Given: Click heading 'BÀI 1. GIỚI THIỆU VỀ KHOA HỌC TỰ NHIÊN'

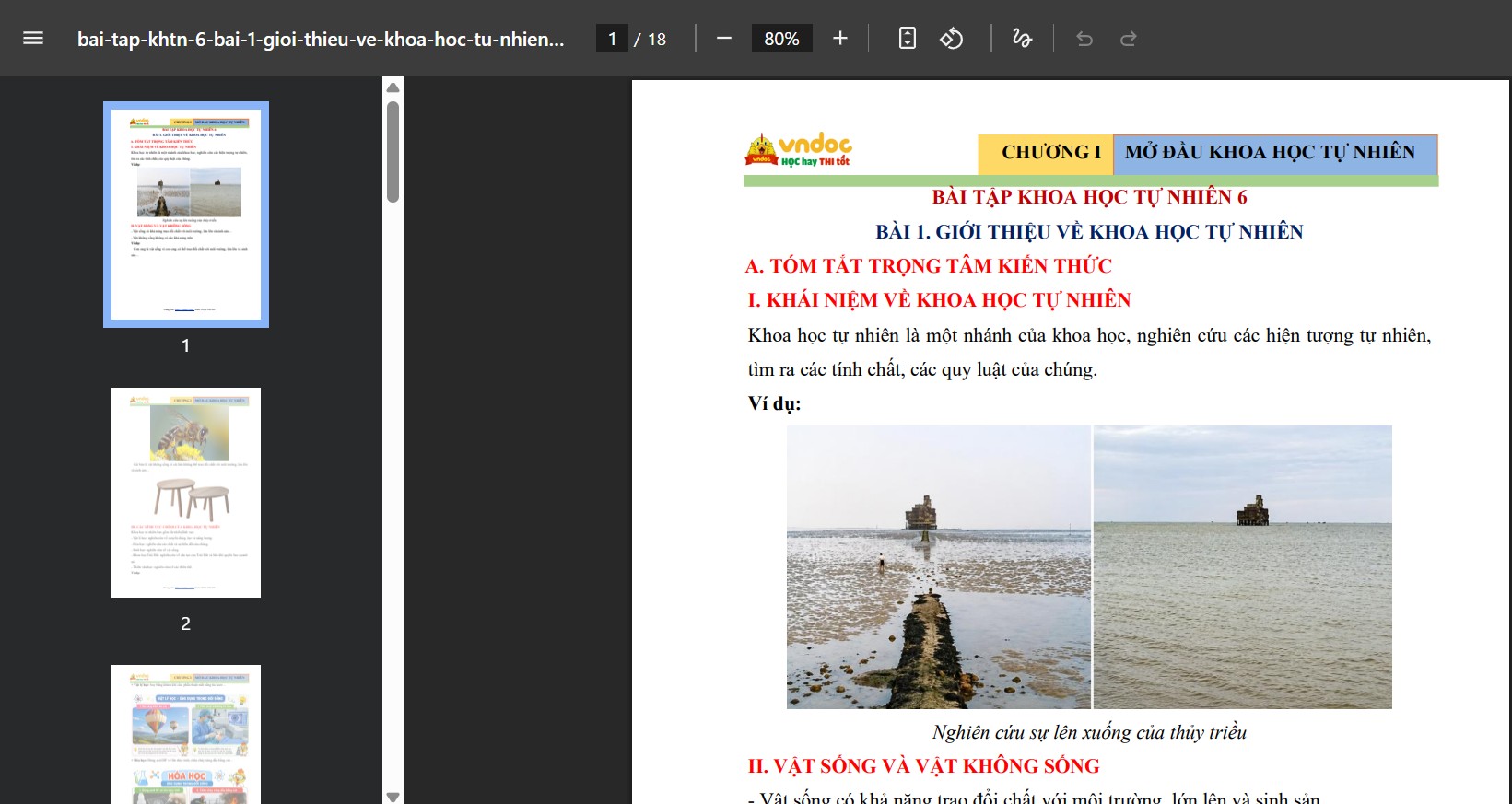Looking at the screenshot, I should click(1089, 232).
